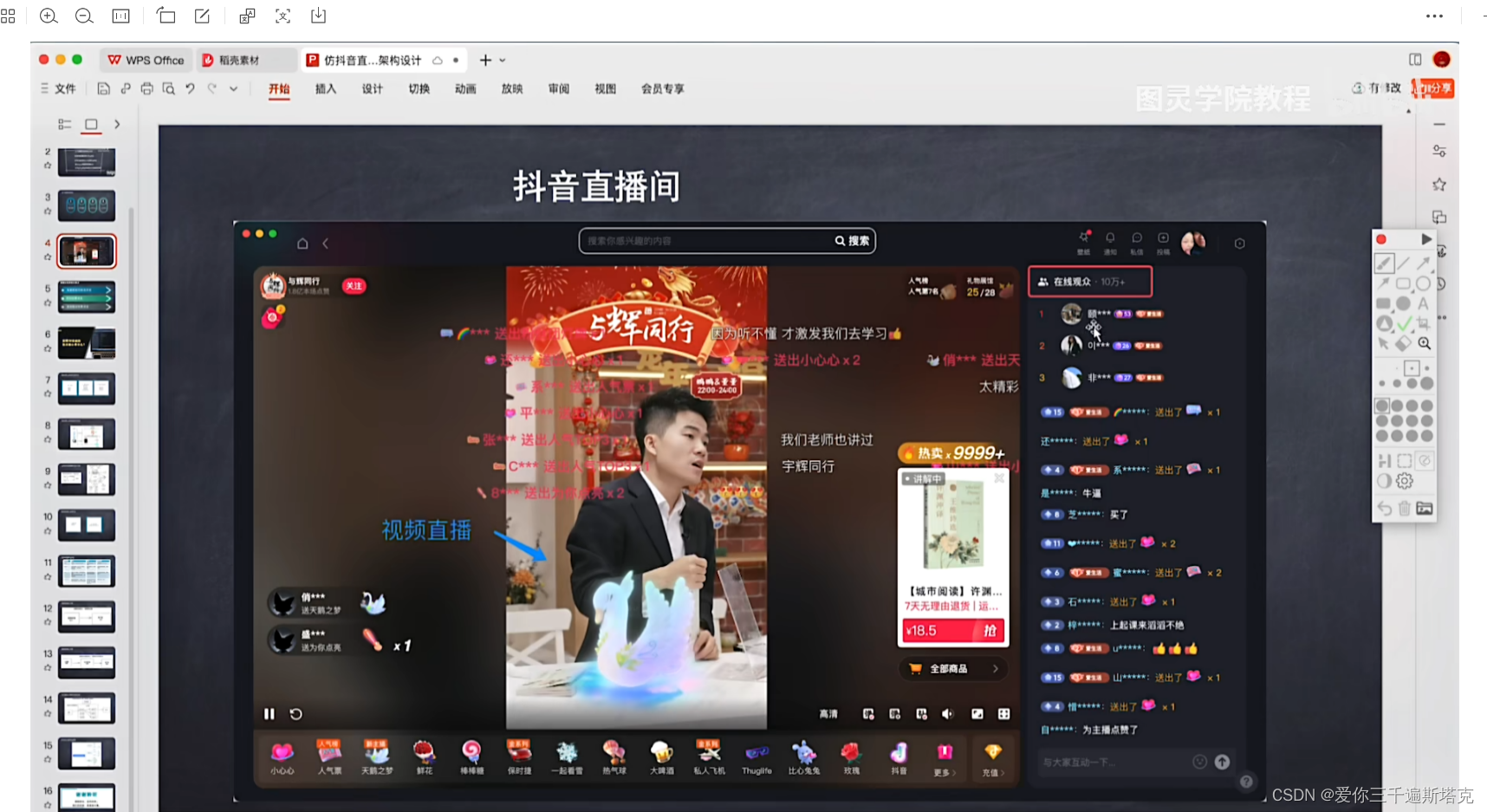The image size is (1487, 812).
Task: Undo the last action in WPS
Action: (190, 88)
